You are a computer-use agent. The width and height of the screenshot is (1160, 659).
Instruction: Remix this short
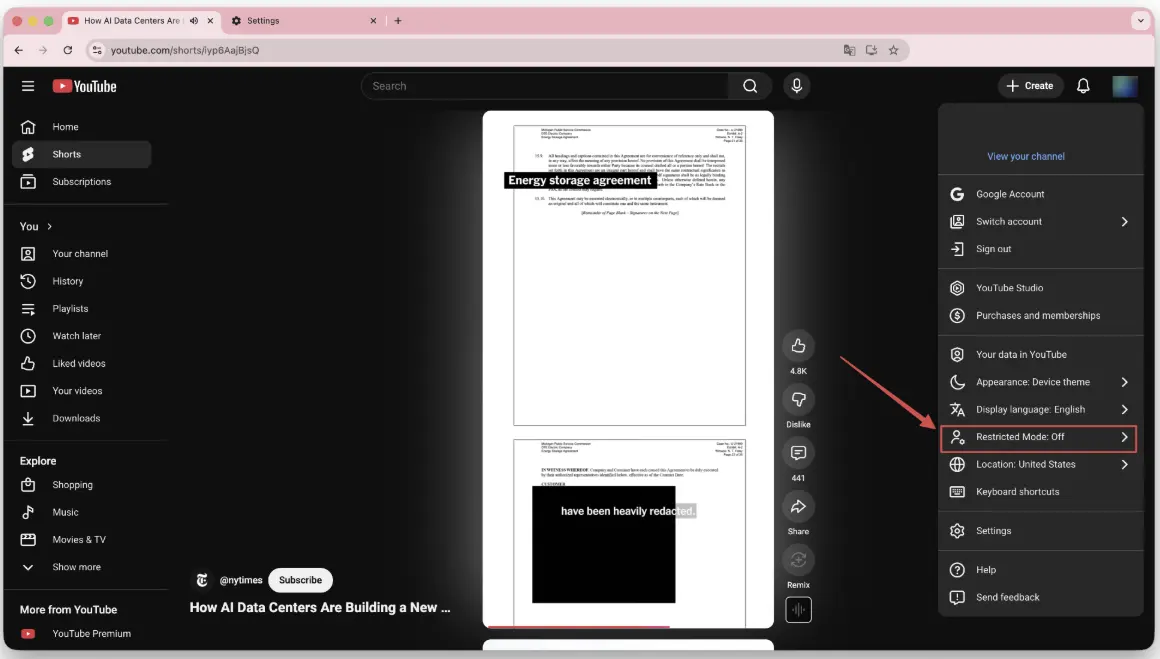(798, 560)
